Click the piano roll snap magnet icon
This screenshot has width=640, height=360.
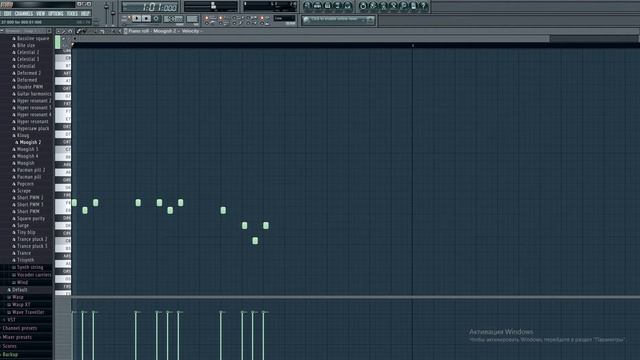(70, 31)
